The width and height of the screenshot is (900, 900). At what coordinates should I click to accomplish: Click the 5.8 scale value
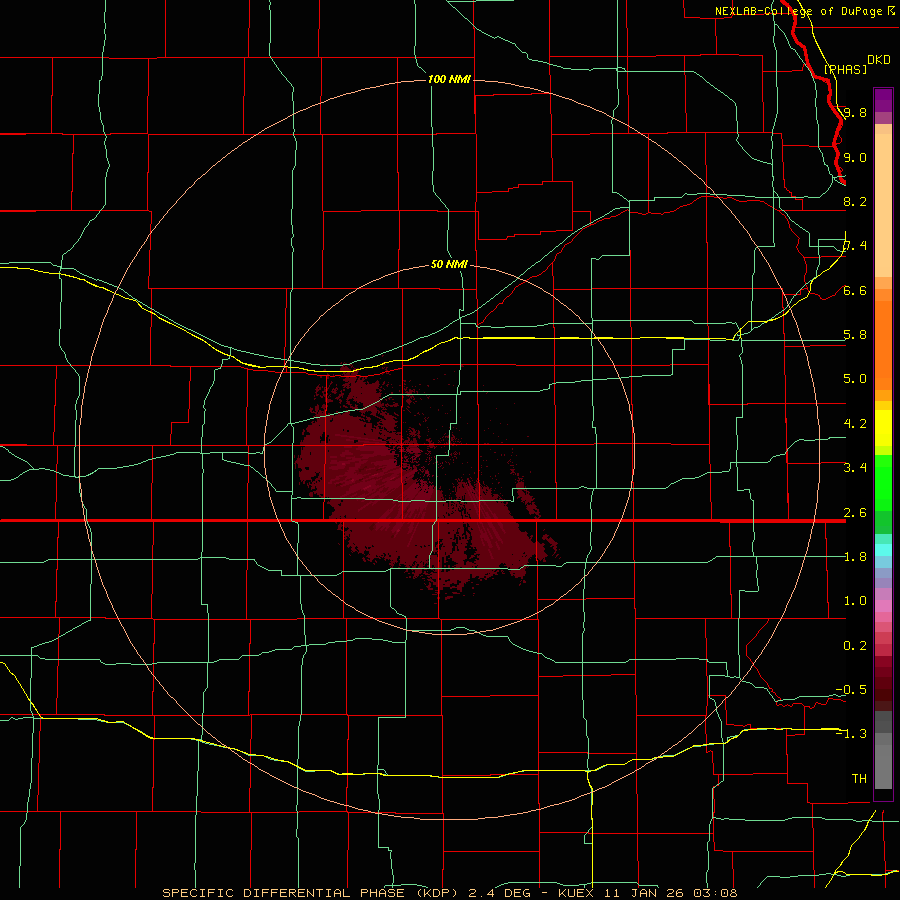click(x=855, y=335)
